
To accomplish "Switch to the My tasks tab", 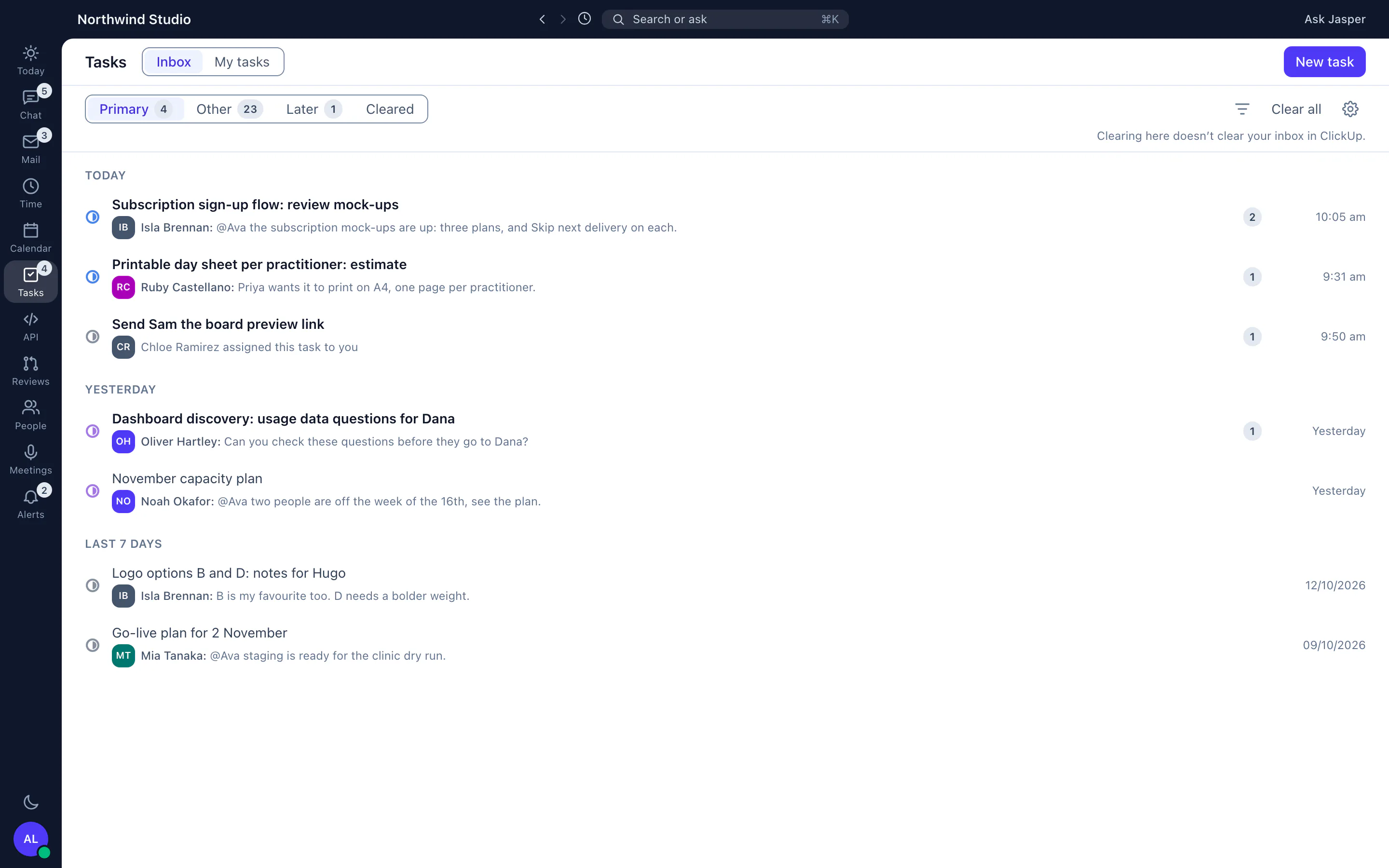I will 242,62.
